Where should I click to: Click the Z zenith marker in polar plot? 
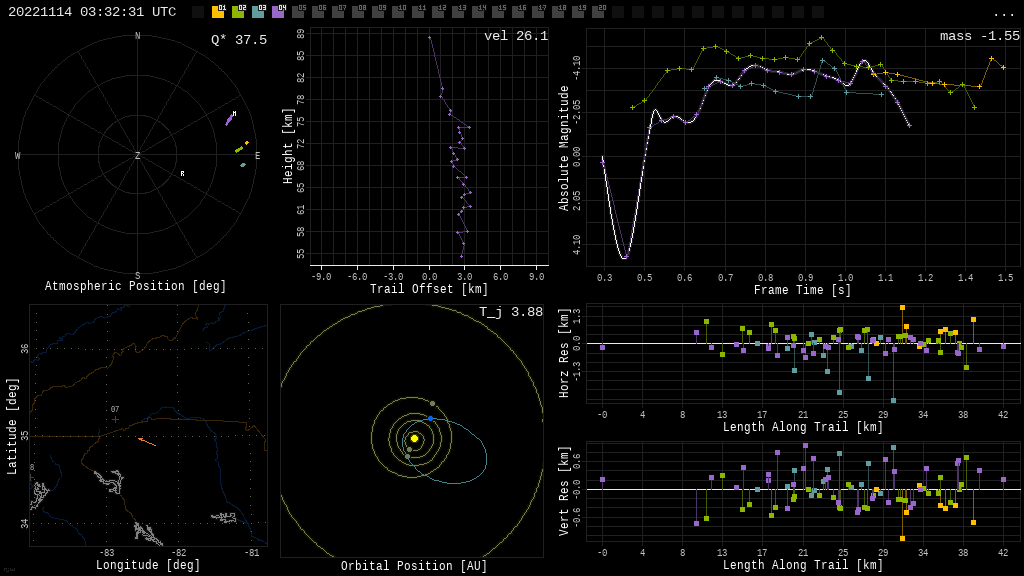138,156
